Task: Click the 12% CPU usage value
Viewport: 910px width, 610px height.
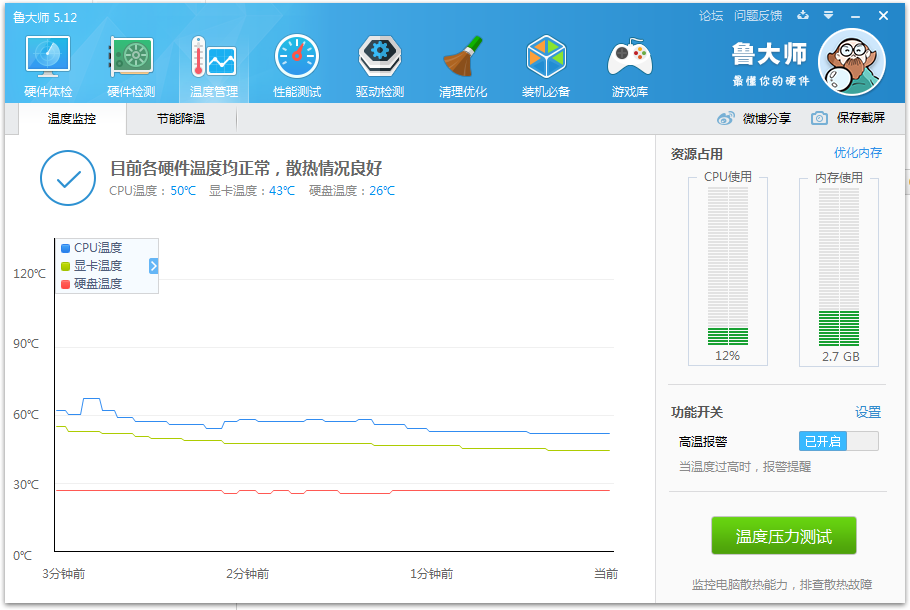Action: coord(727,356)
